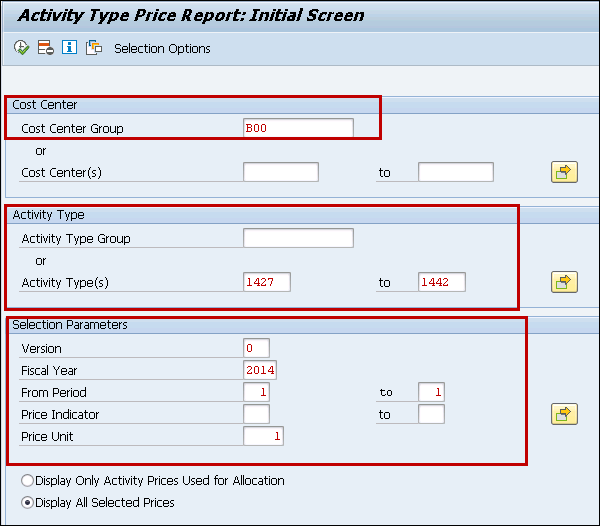Viewport: 600px width, 526px height.
Task: Click the Fiscal Year field showing 2014
Action: coord(260,370)
